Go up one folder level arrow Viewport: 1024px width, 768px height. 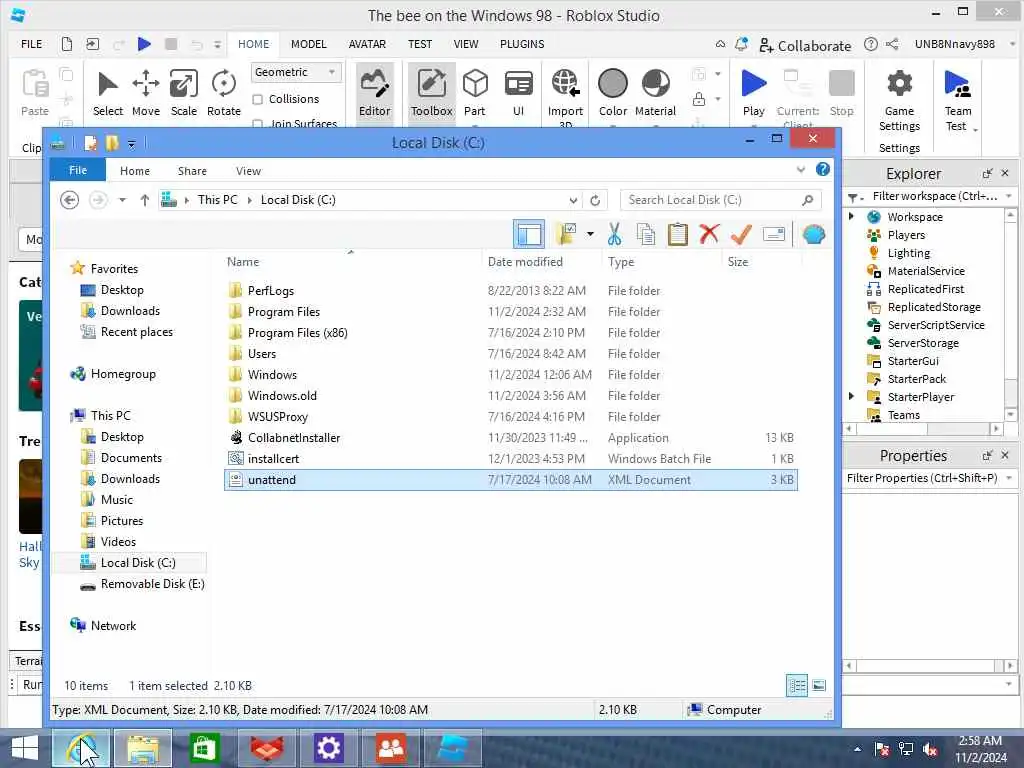coord(144,200)
